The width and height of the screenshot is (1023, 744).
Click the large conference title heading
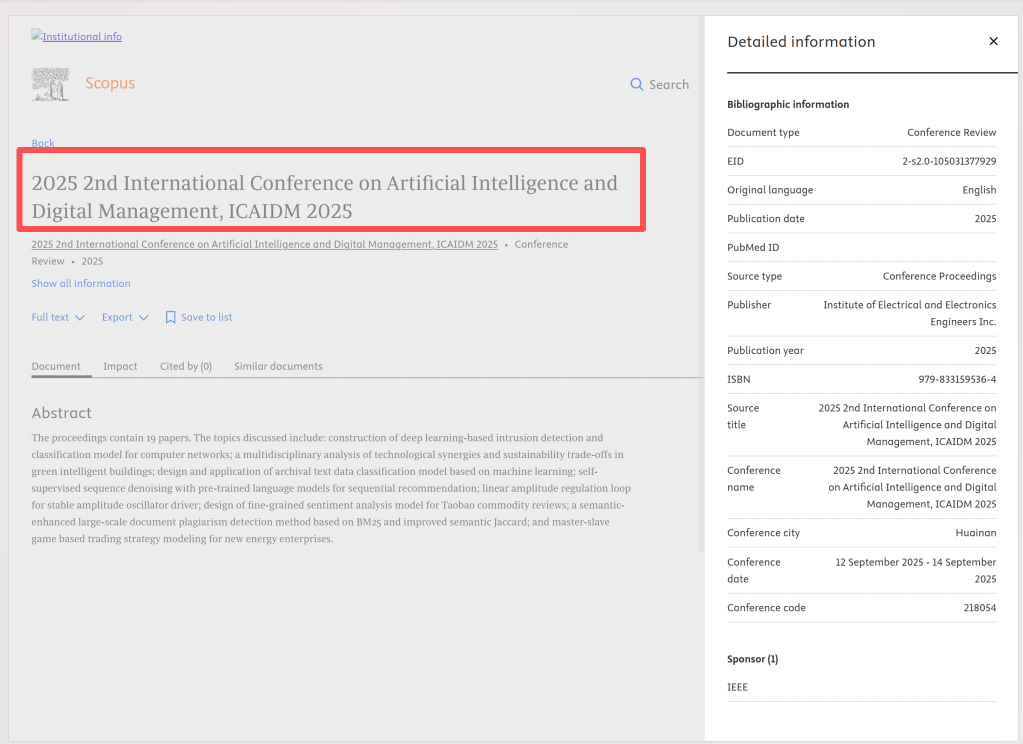click(x=325, y=197)
